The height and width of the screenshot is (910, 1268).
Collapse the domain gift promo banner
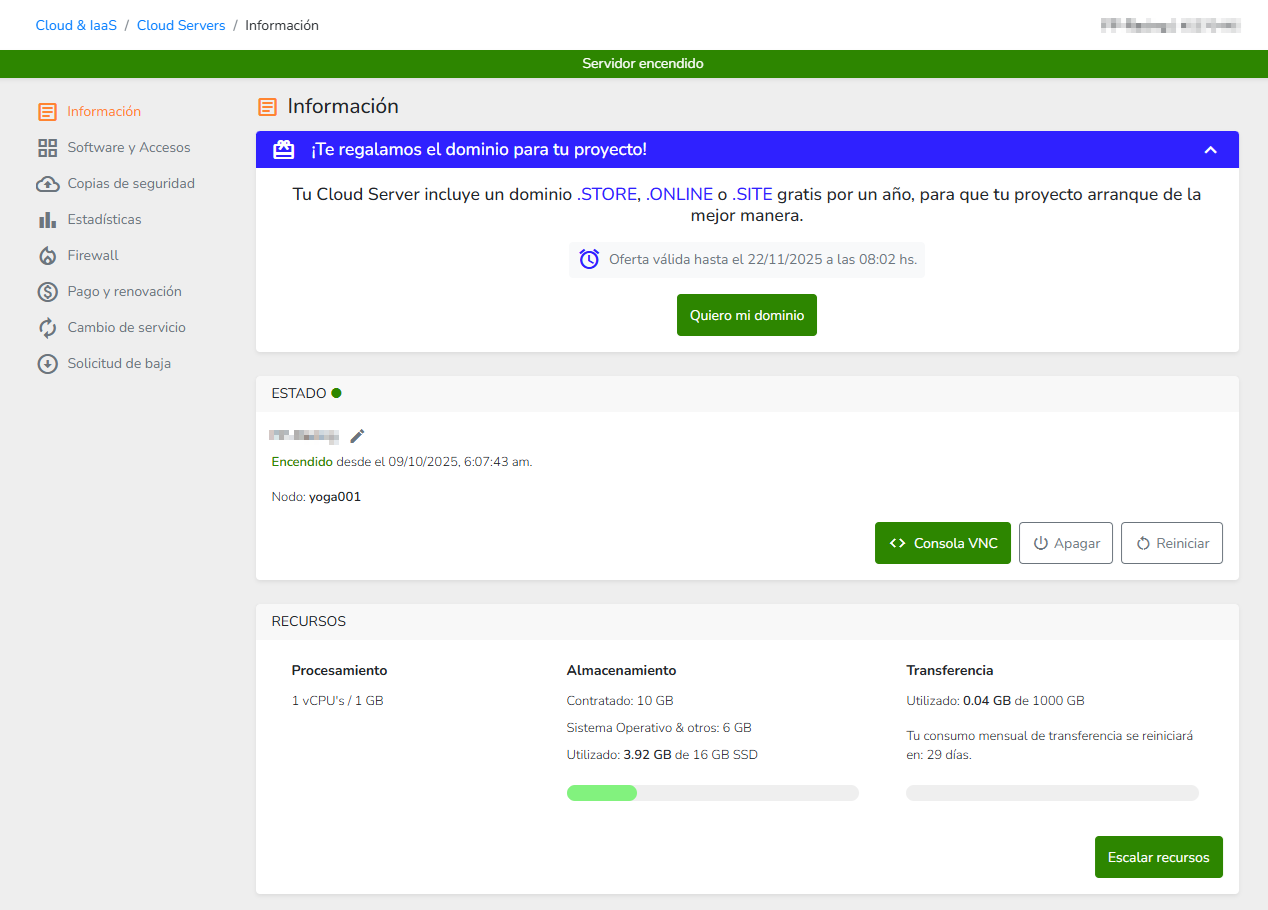click(x=1210, y=150)
